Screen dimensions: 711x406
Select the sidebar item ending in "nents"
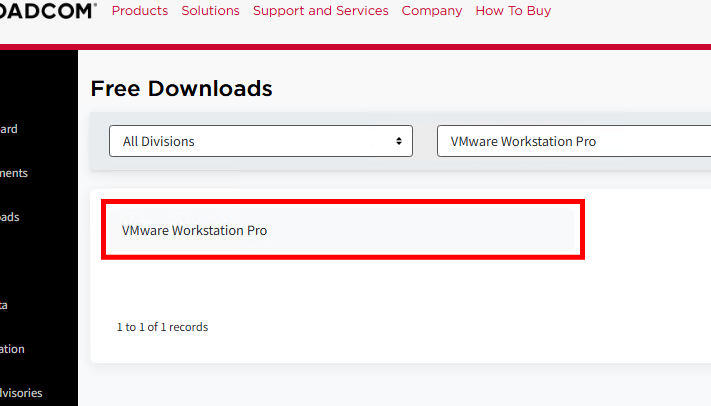click(x=14, y=173)
